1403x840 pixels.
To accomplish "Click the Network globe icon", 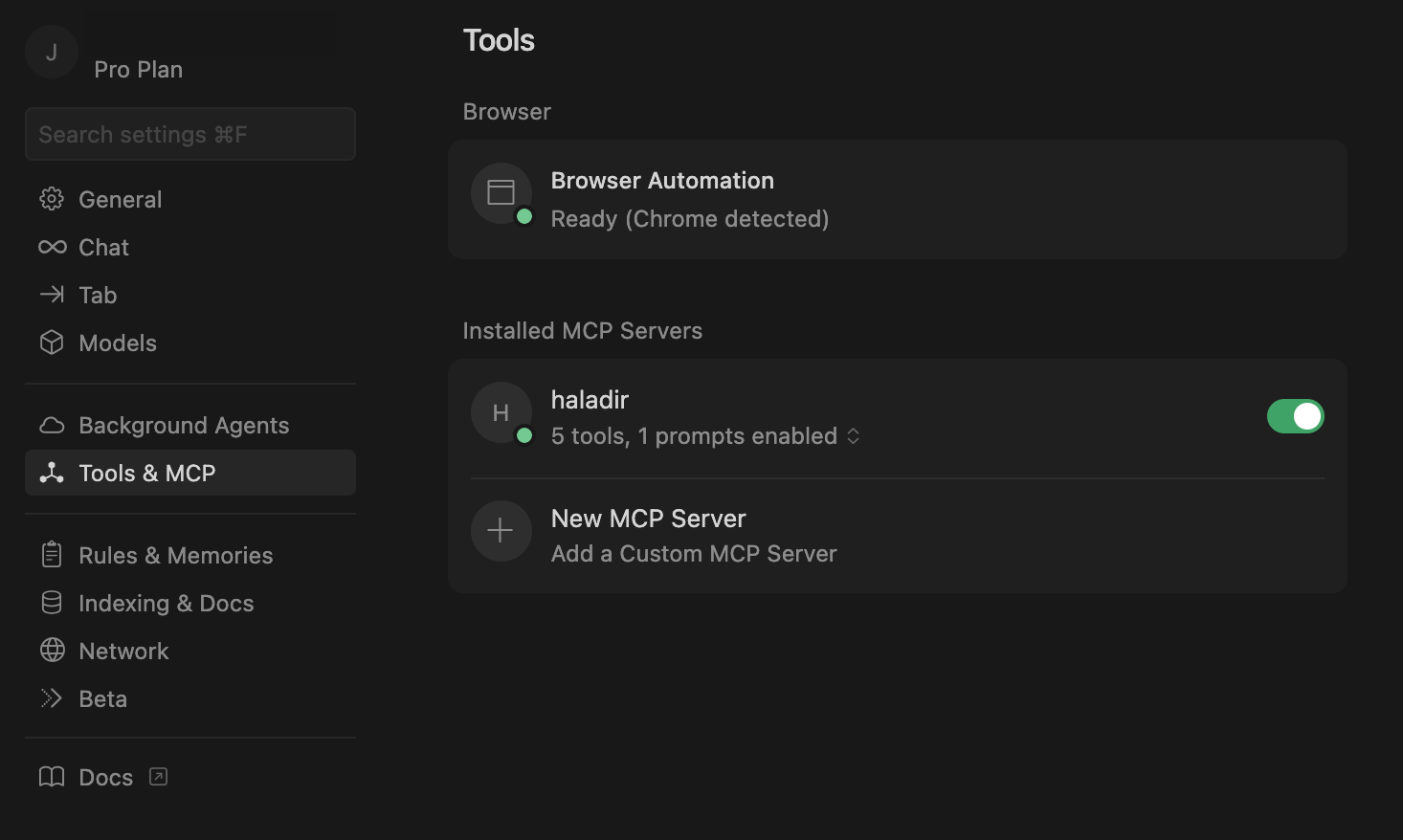I will [52, 651].
